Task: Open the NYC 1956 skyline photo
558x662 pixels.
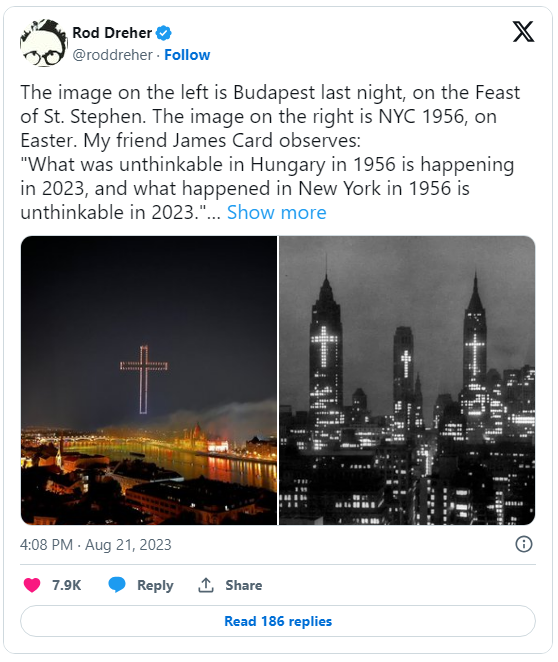Action: [407, 380]
